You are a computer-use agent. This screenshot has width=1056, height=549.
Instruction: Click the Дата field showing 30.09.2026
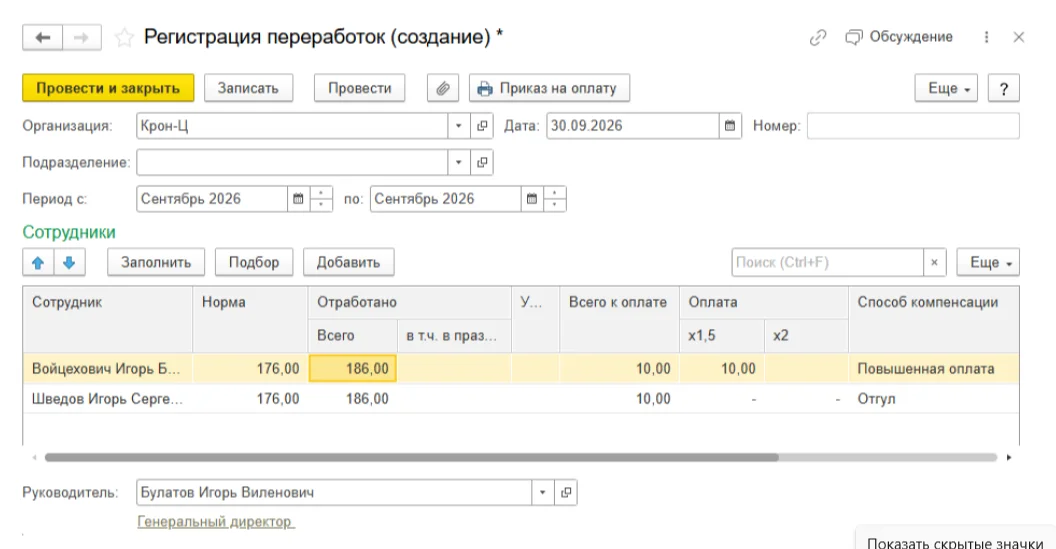[x=632, y=126]
